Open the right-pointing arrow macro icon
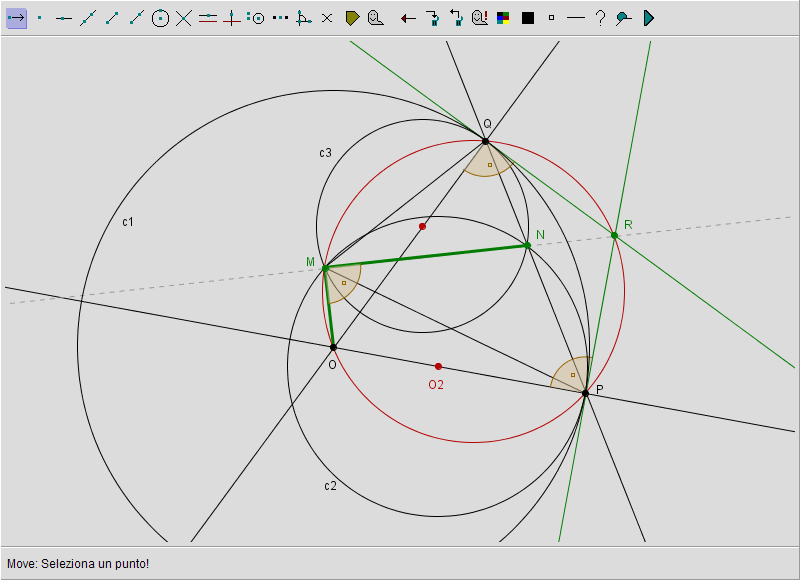This screenshot has width=800, height=580. (x=433, y=18)
